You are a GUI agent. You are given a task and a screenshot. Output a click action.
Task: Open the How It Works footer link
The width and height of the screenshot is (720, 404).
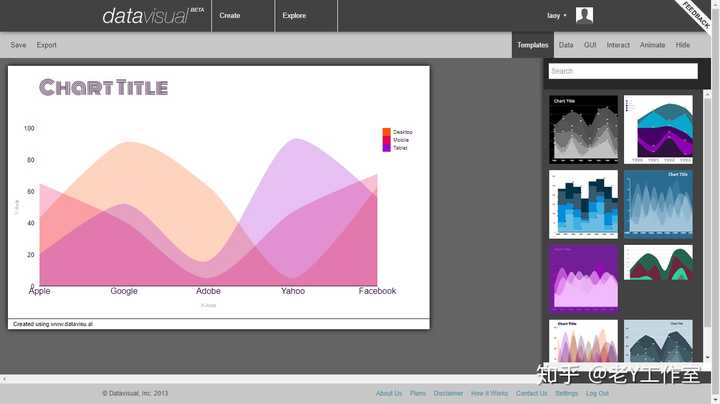coord(489,393)
